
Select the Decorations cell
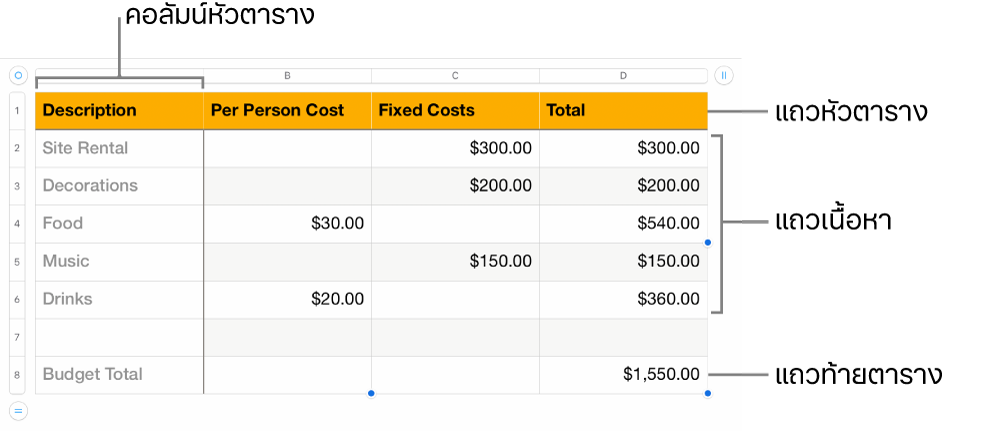tap(120, 186)
